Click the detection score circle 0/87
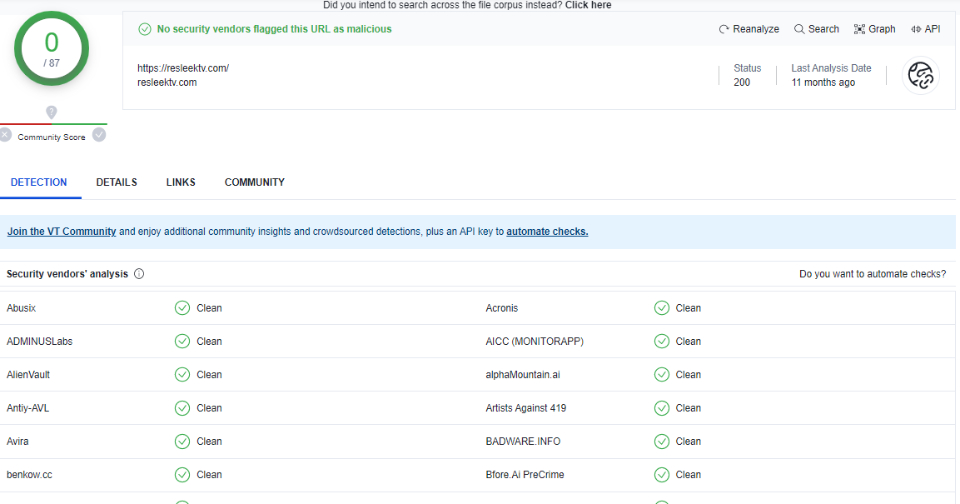Image resolution: width=960 pixels, height=504 pixels. pyautogui.click(x=51, y=48)
